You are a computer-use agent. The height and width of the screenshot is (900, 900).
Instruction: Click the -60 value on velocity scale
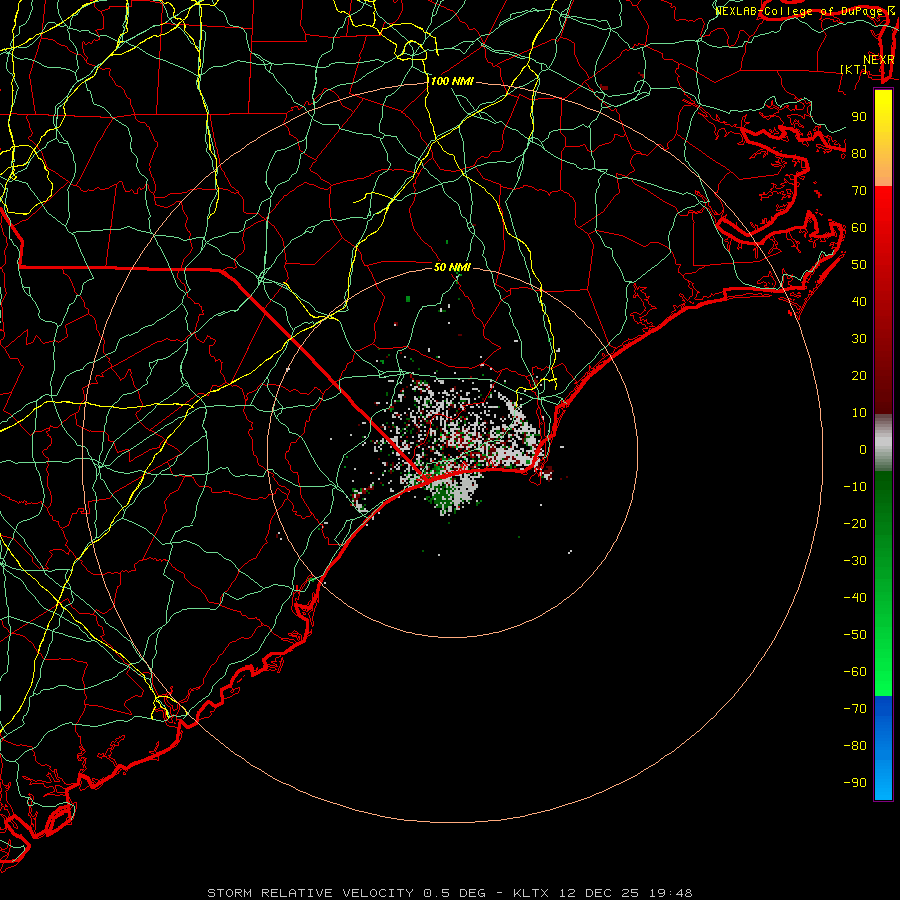pyautogui.click(x=855, y=672)
